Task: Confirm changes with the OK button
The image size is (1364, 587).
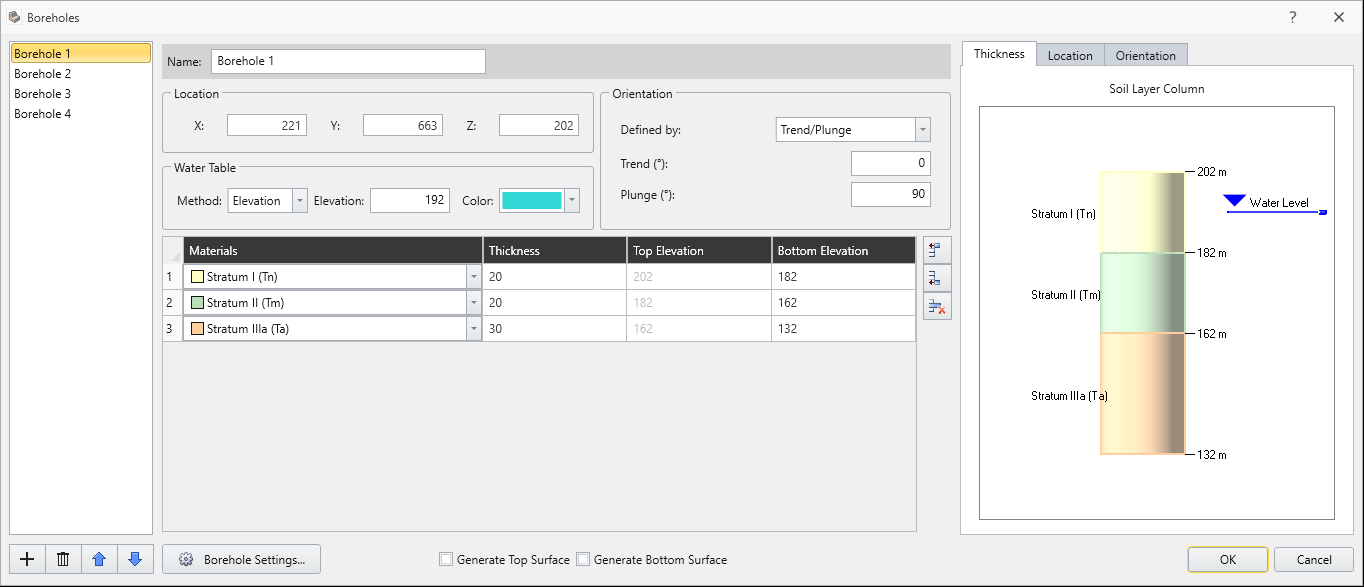Action: pos(1227,559)
